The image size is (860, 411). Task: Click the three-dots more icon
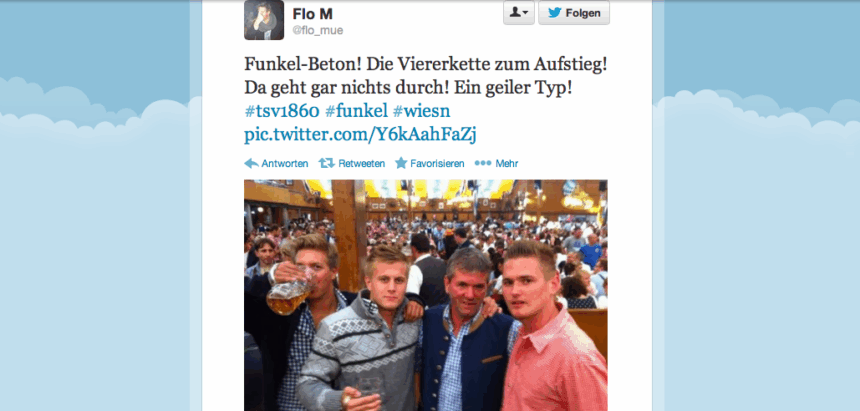click(483, 164)
